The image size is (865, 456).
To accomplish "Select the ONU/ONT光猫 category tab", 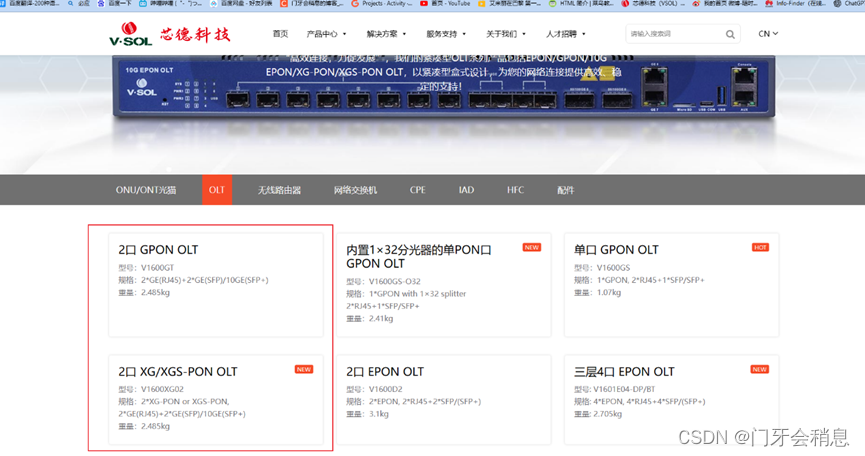I will tap(146, 190).
